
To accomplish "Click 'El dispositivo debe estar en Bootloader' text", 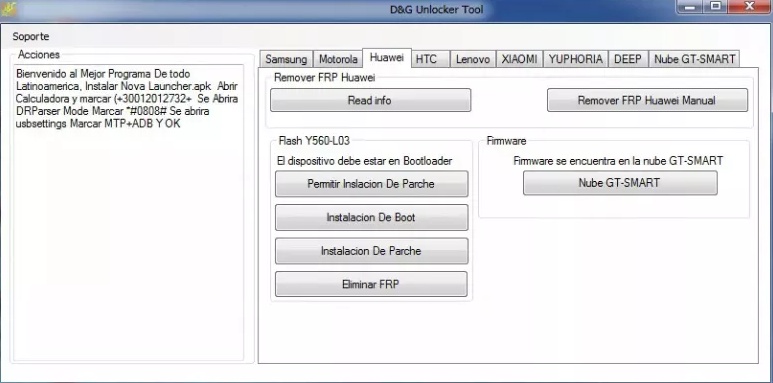I will [x=365, y=161].
